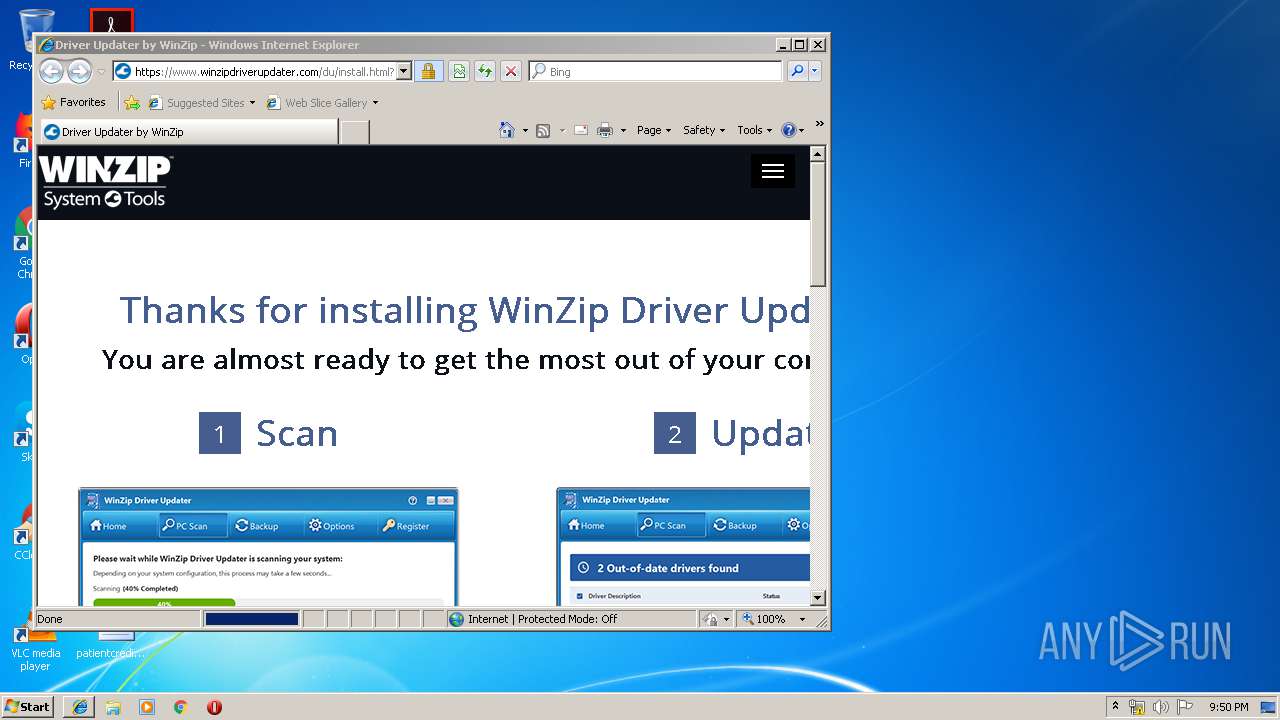Click the Adobe Reader desktop icon

[111, 21]
